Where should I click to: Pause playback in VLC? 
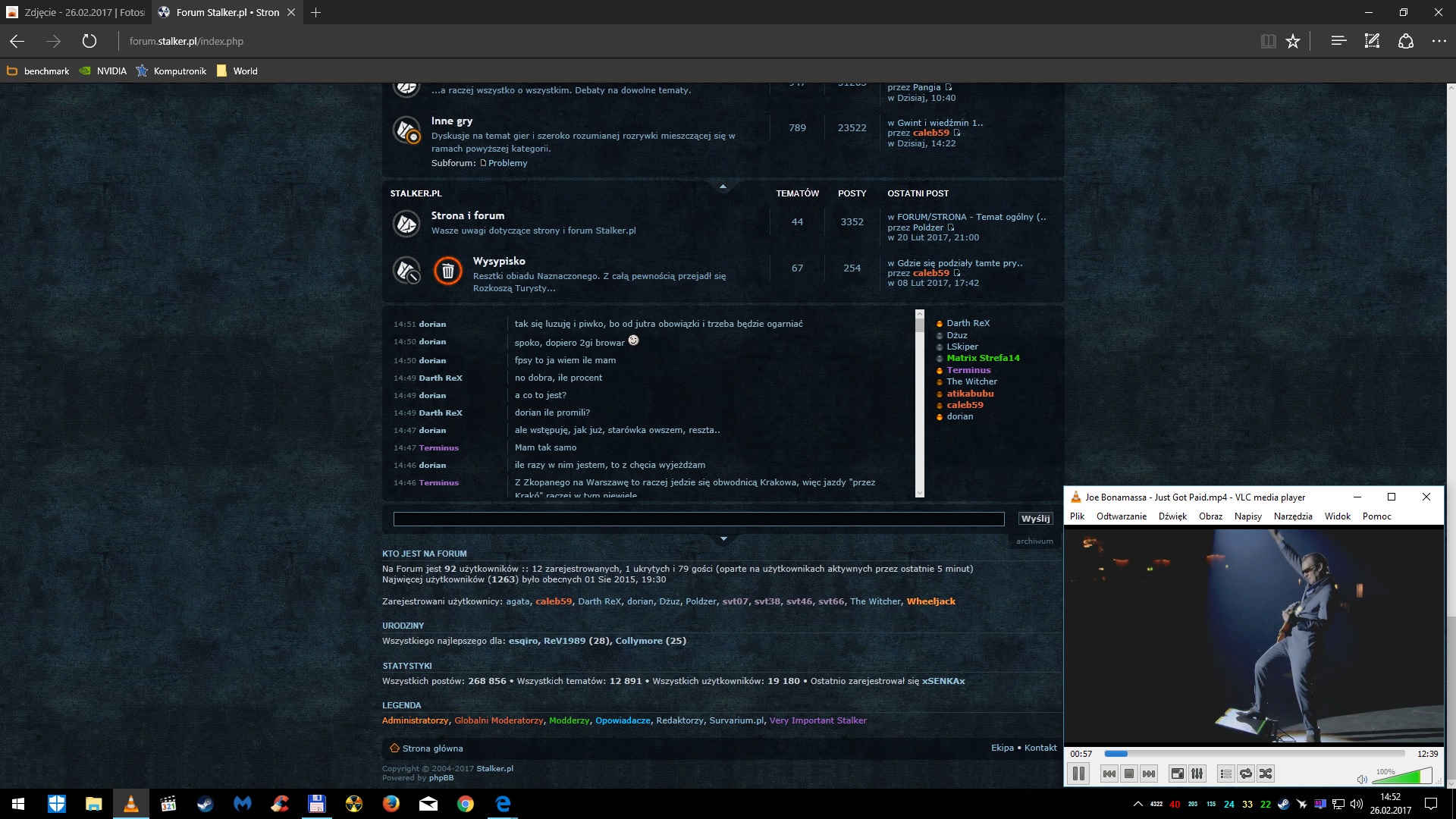click(1078, 773)
